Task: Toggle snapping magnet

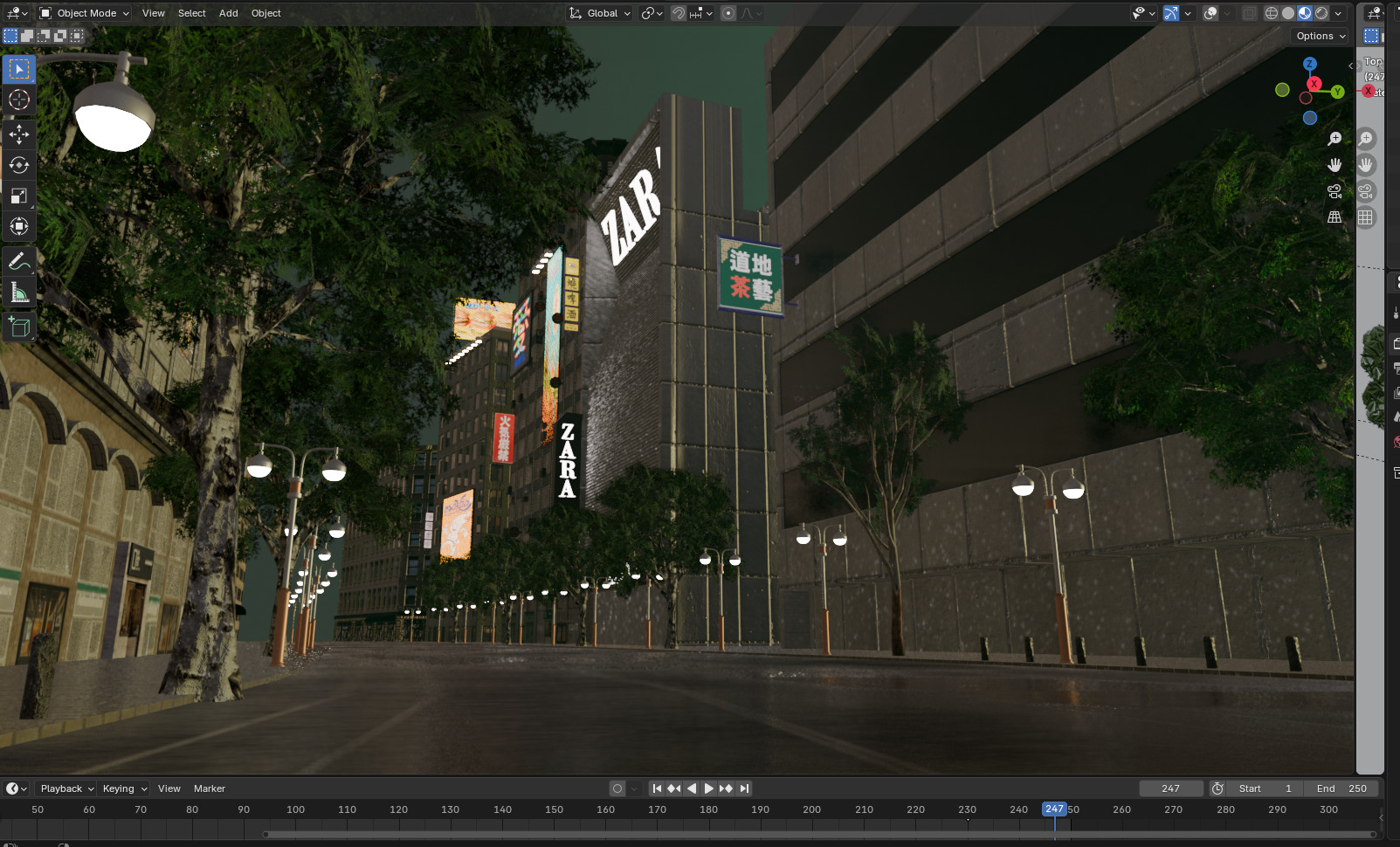Action: point(678,13)
